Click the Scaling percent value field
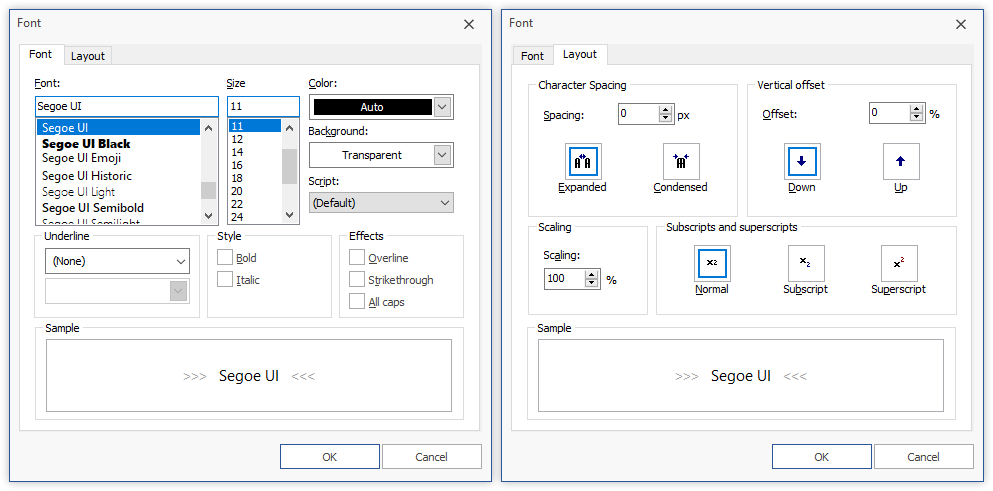Image resolution: width=993 pixels, height=491 pixels. [564, 279]
